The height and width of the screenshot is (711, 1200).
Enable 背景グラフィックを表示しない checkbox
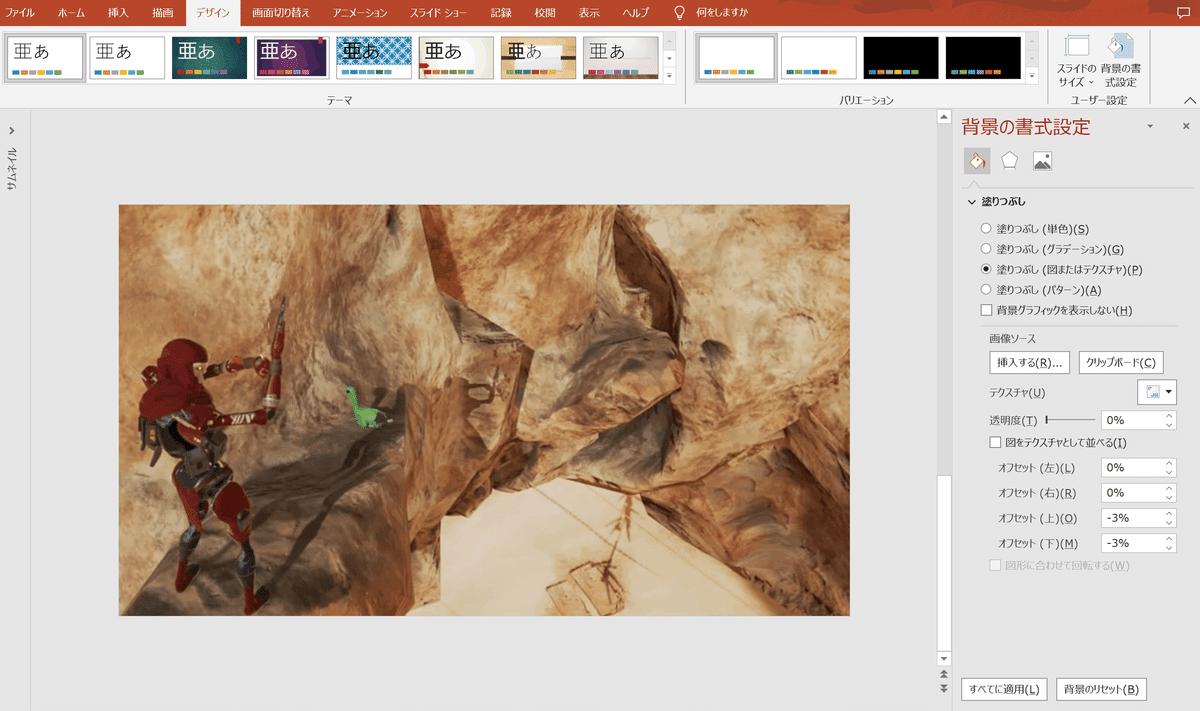coord(987,311)
